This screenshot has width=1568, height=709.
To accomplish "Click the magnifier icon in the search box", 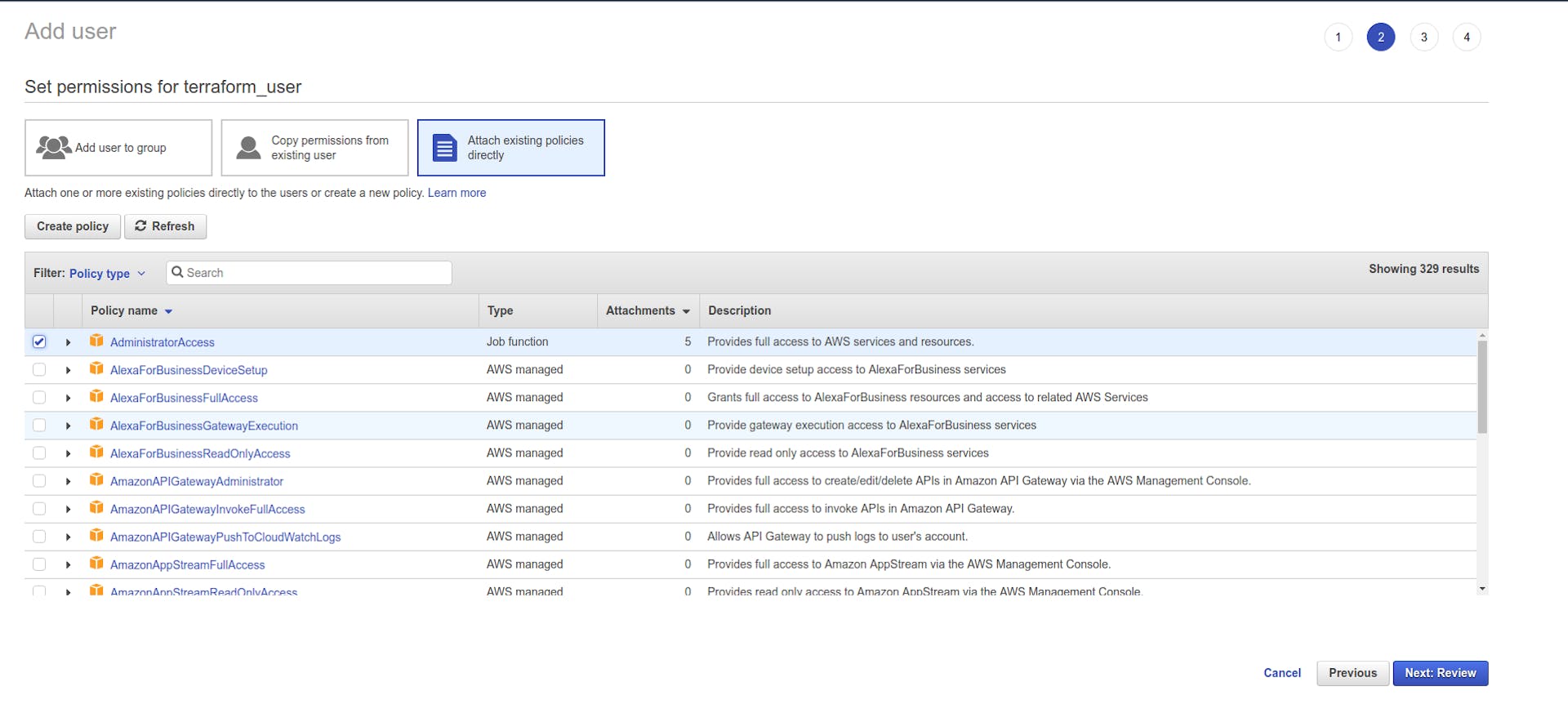I will [177, 273].
